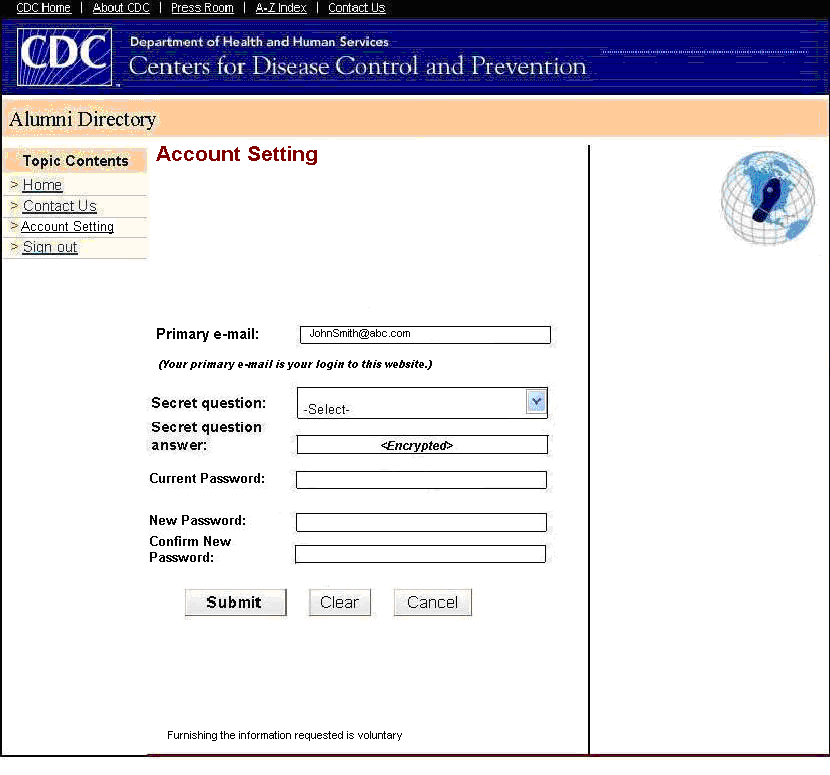Image resolution: width=830 pixels, height=775 pixels.
Task: Clear the form fields
Action: [x=340, y=602]
